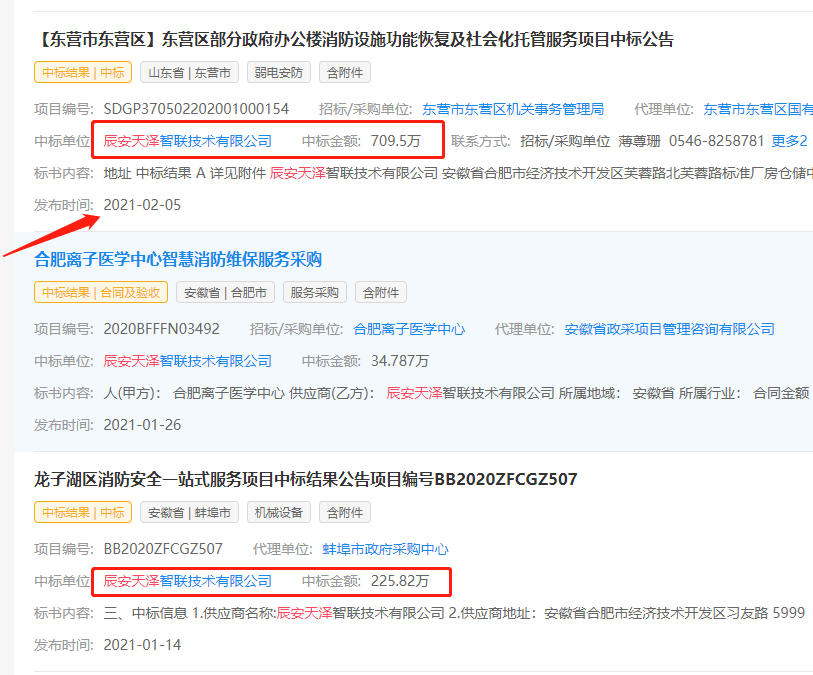813x675 pixels.
Task: Open 蚌埠市政府采购中心 agency link
Action: click(x=385, y=549)
